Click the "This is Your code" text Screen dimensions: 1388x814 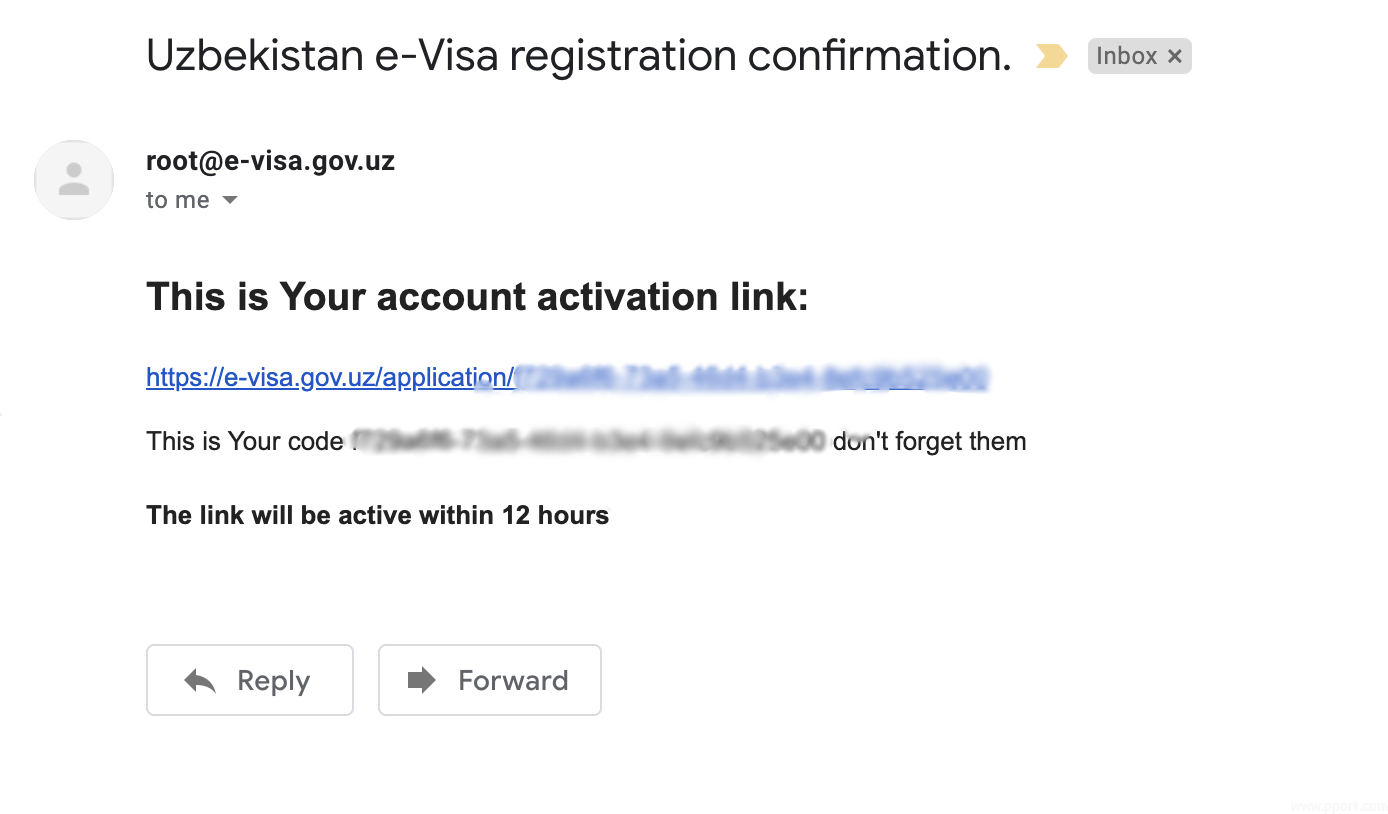point(244,441)
